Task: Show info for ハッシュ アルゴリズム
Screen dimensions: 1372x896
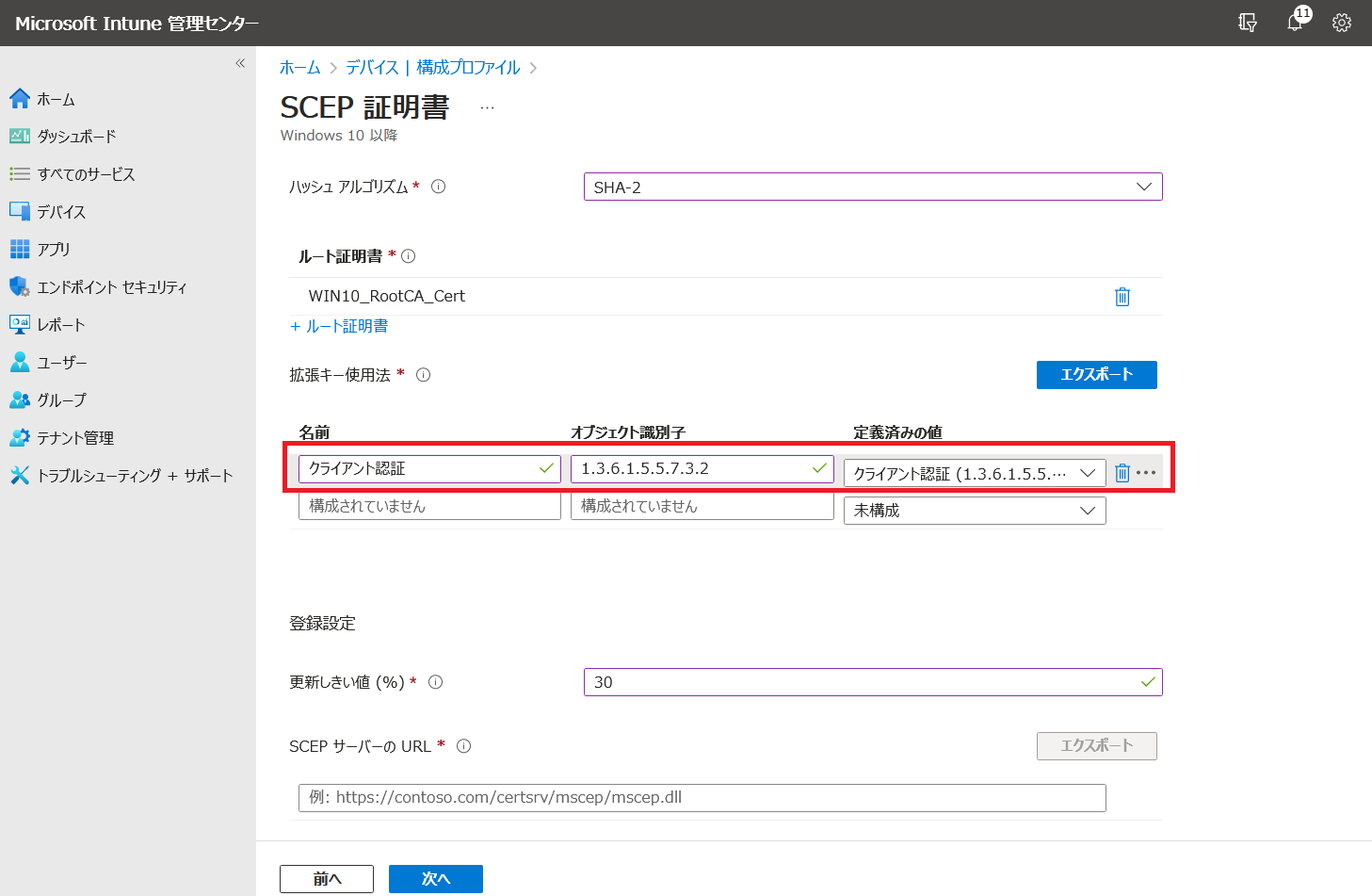Action: [438, 187]
